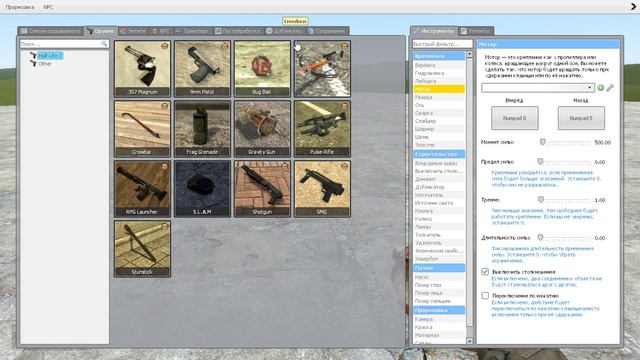Click the green add preset icon

[x=600, y=88]
